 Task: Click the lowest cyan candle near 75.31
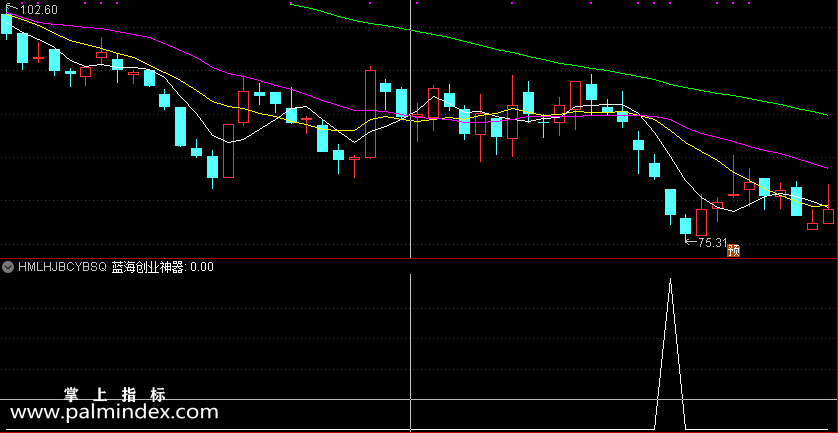(x=685, y=225)
